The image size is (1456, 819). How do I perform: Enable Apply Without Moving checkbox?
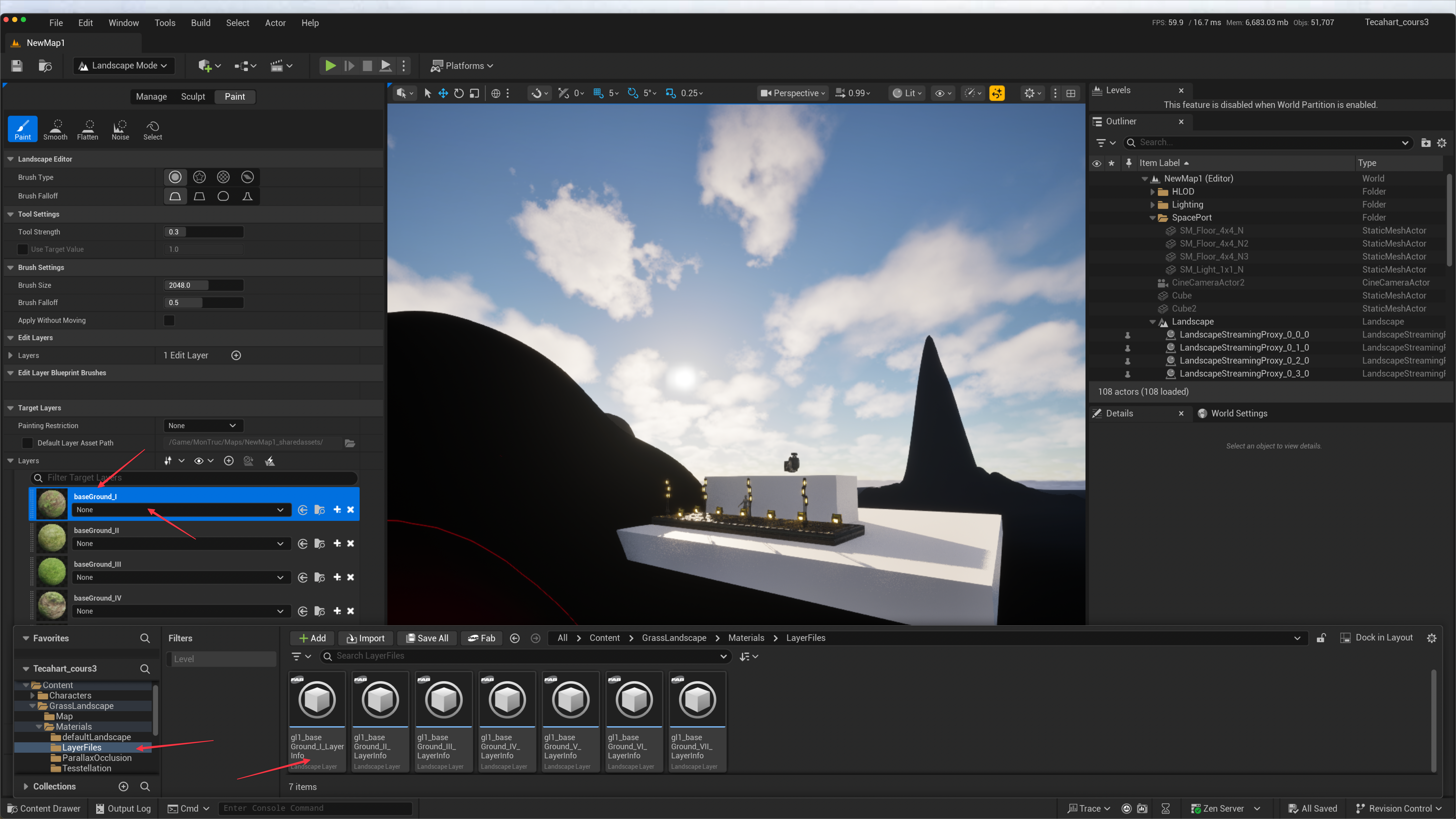point(169,320)
